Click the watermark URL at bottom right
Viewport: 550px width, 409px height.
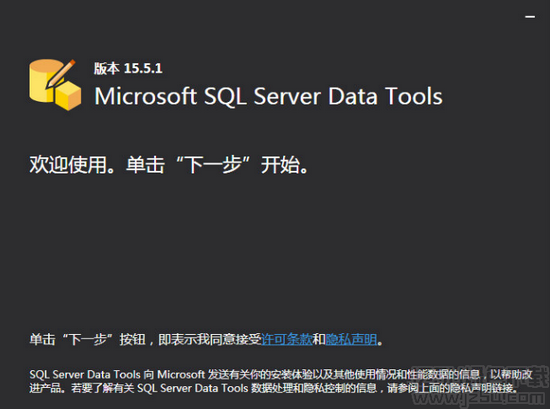(x=478, y=398)
